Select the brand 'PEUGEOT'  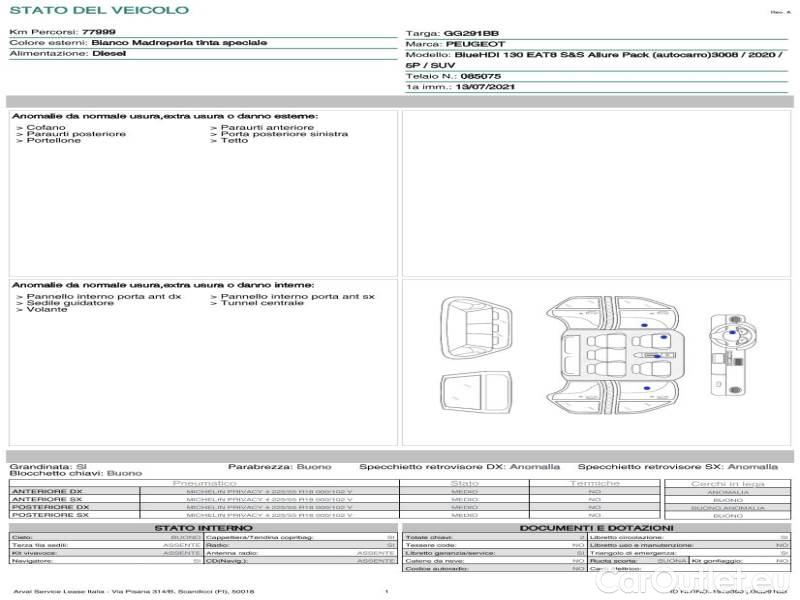[x=476, y=44]
